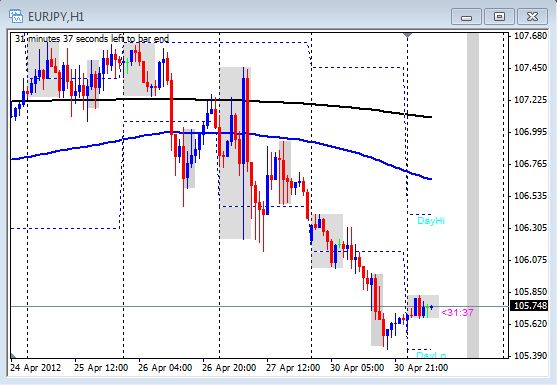Click the tall gray vertical session bar
This screenshot has height=385, width=557.
(473, 195)
